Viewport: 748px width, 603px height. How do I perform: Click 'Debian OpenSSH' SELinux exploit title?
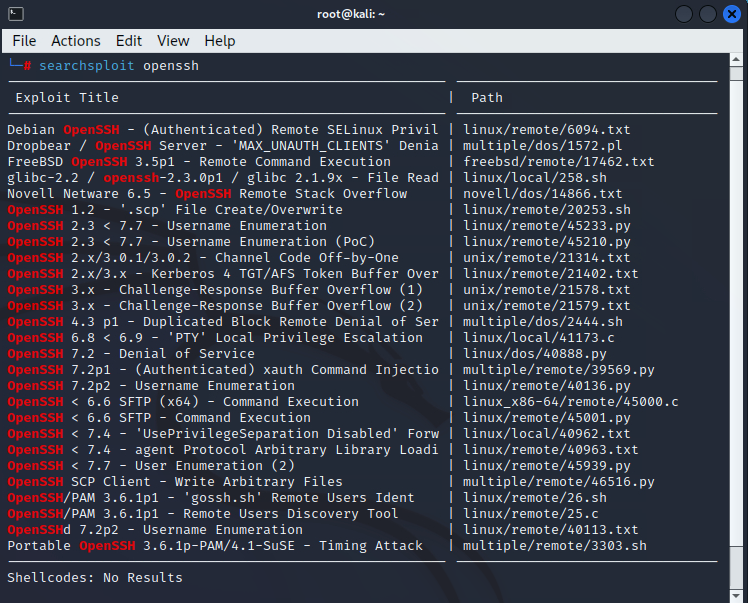point(222,129)
